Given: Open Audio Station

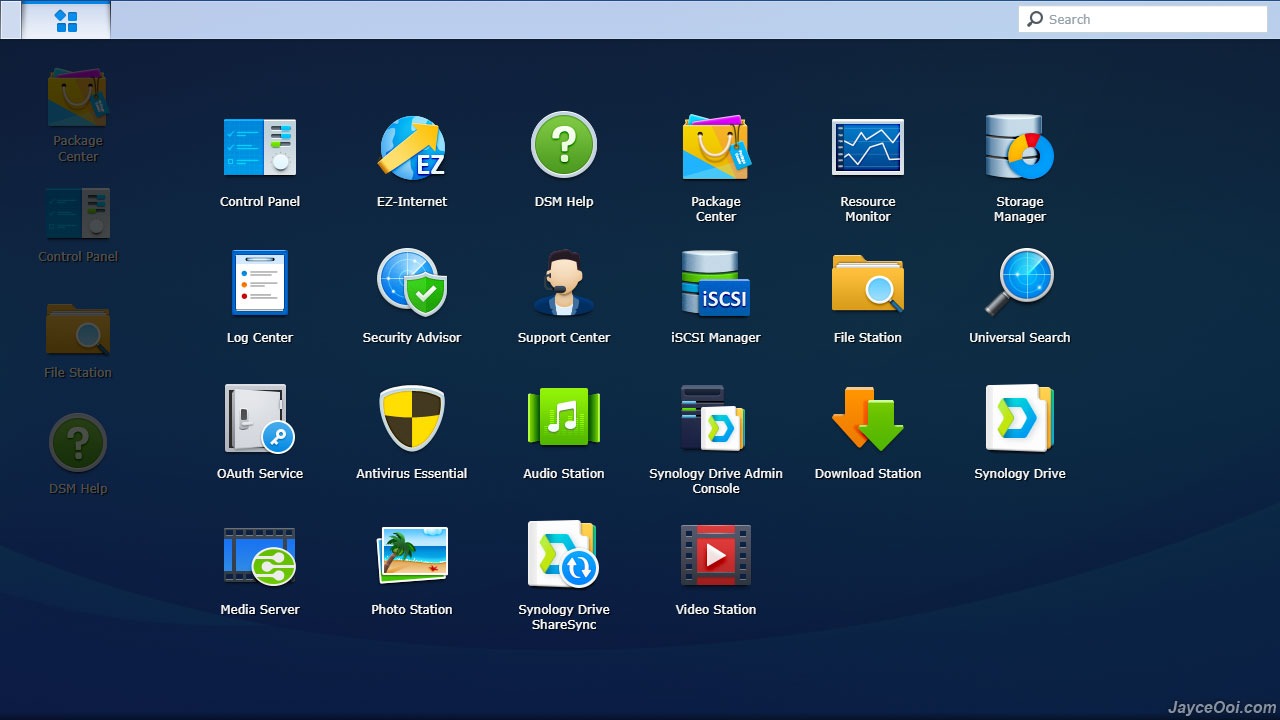Looking at the screenshot, I should pos(564,417).
